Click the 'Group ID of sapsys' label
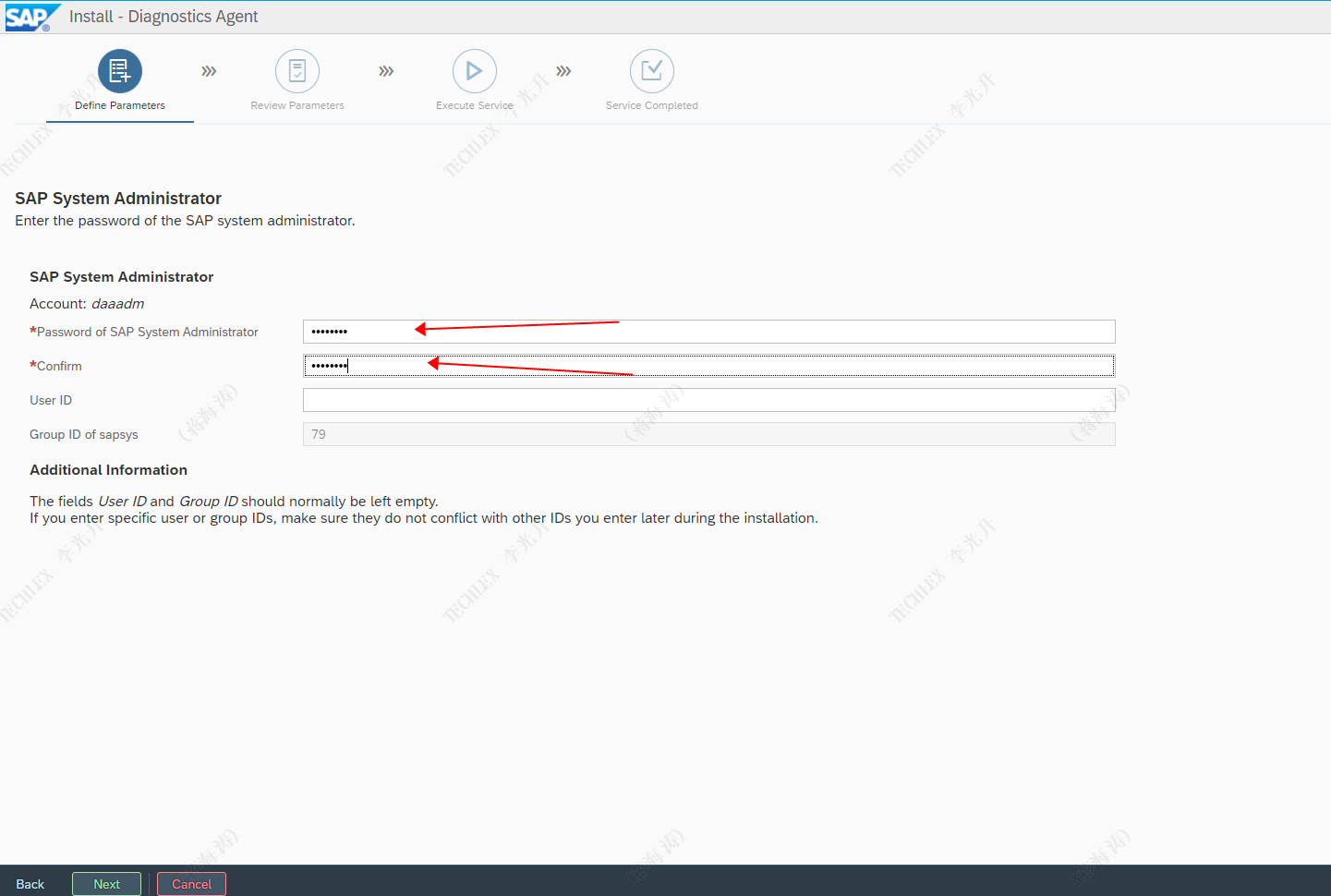1331x896 pixels. (84, 434)
